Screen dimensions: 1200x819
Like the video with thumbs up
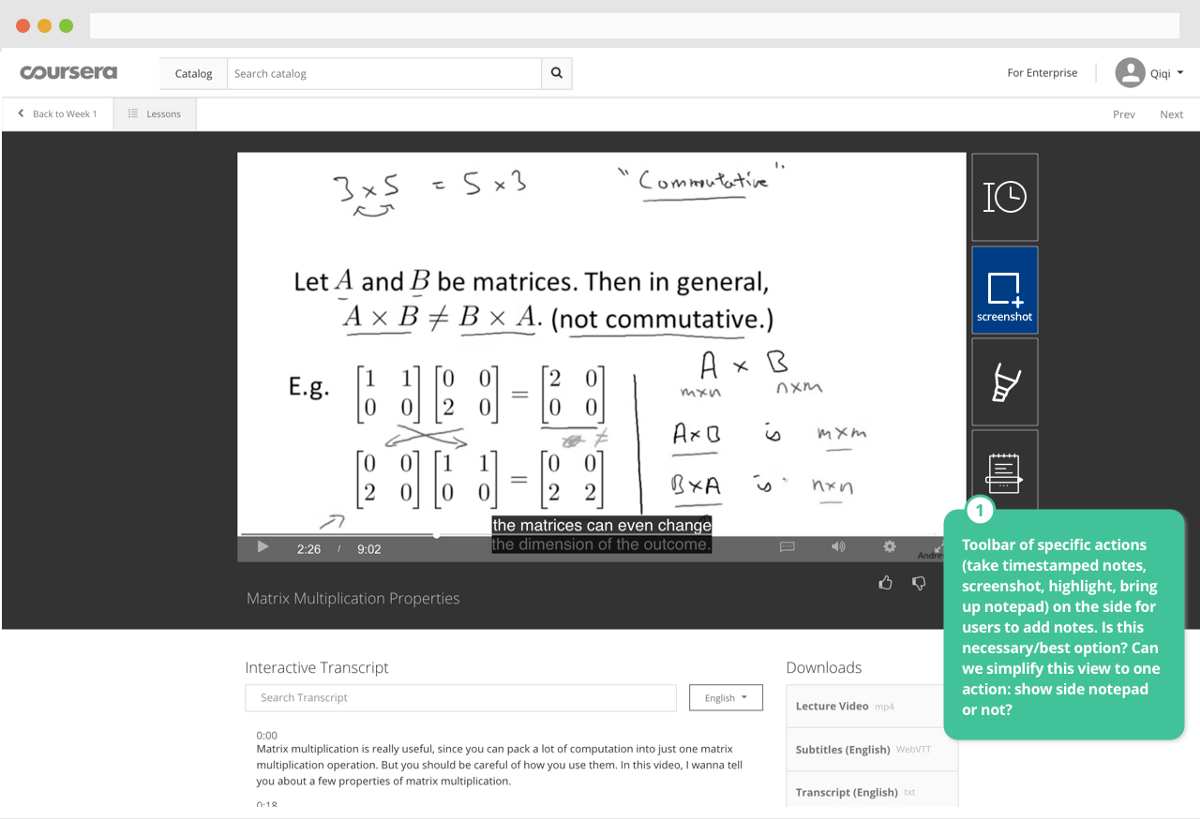[x=885, y=583]
